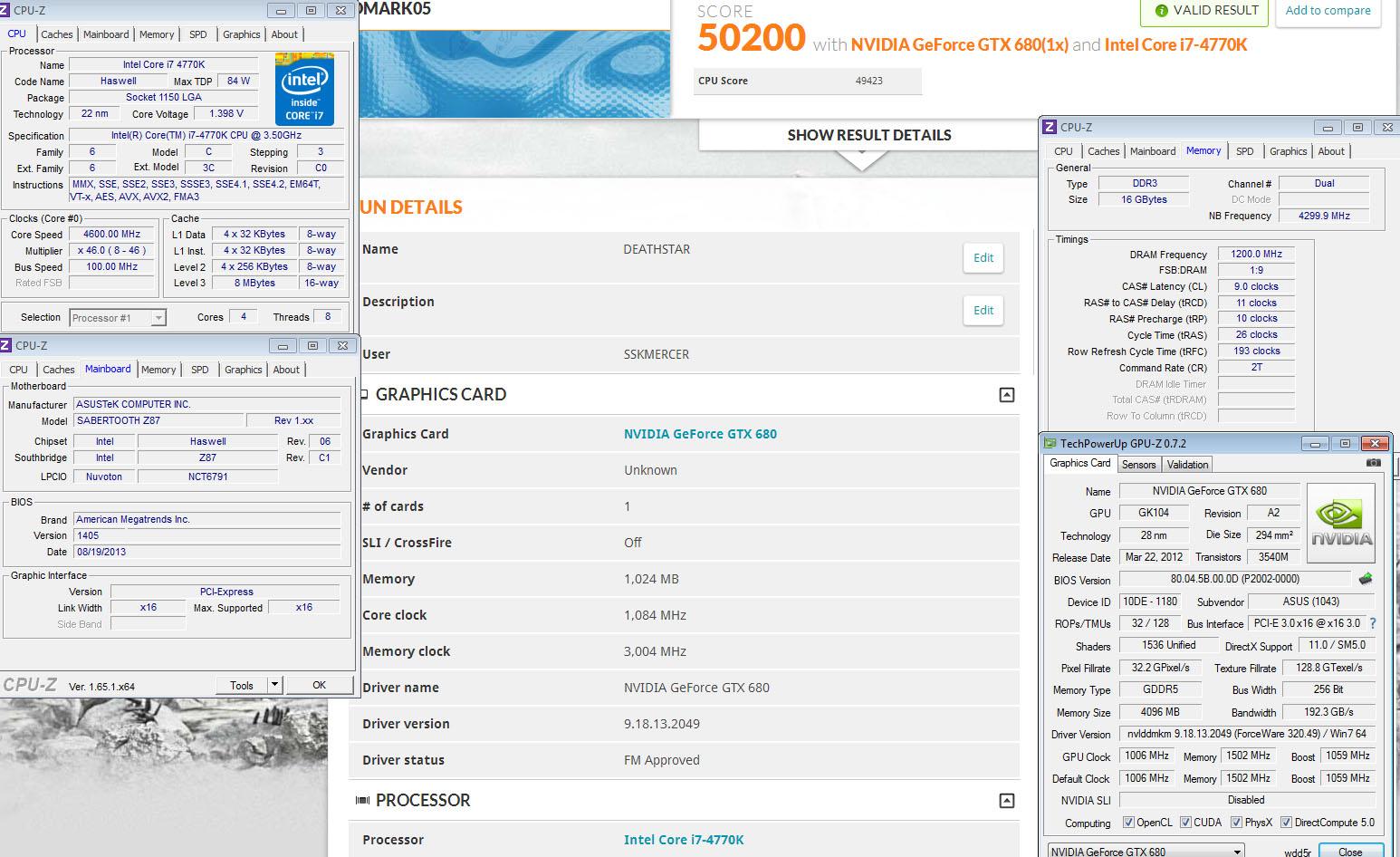Image resolution: width=1400 pixels, height=857 pixels.
Task: Click the Core Speed 4600.00 MHz field
Action: pyautogui.click(x=112, y=234)
